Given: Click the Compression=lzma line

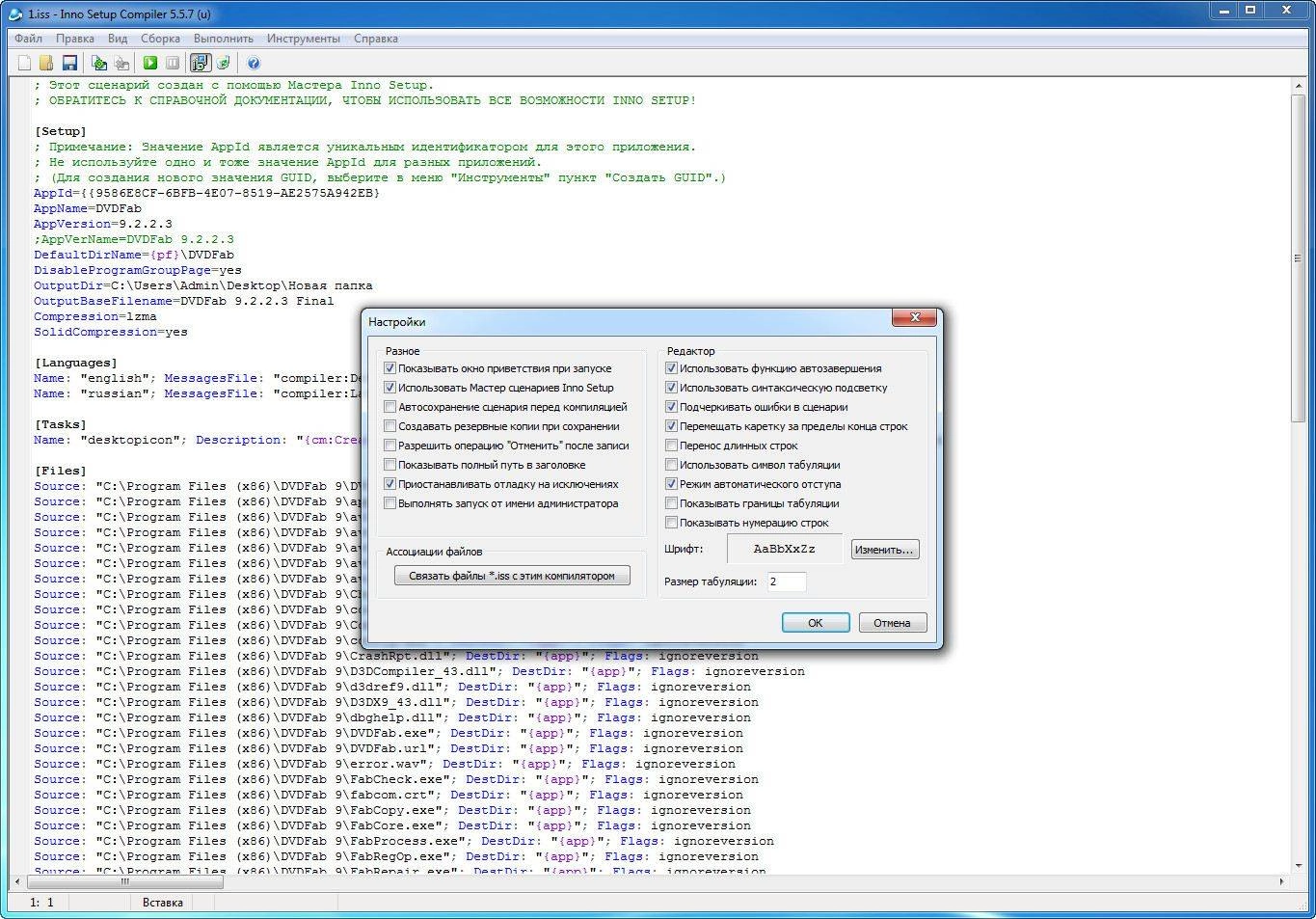Looking at the screenshot, I should coord(95,316).
